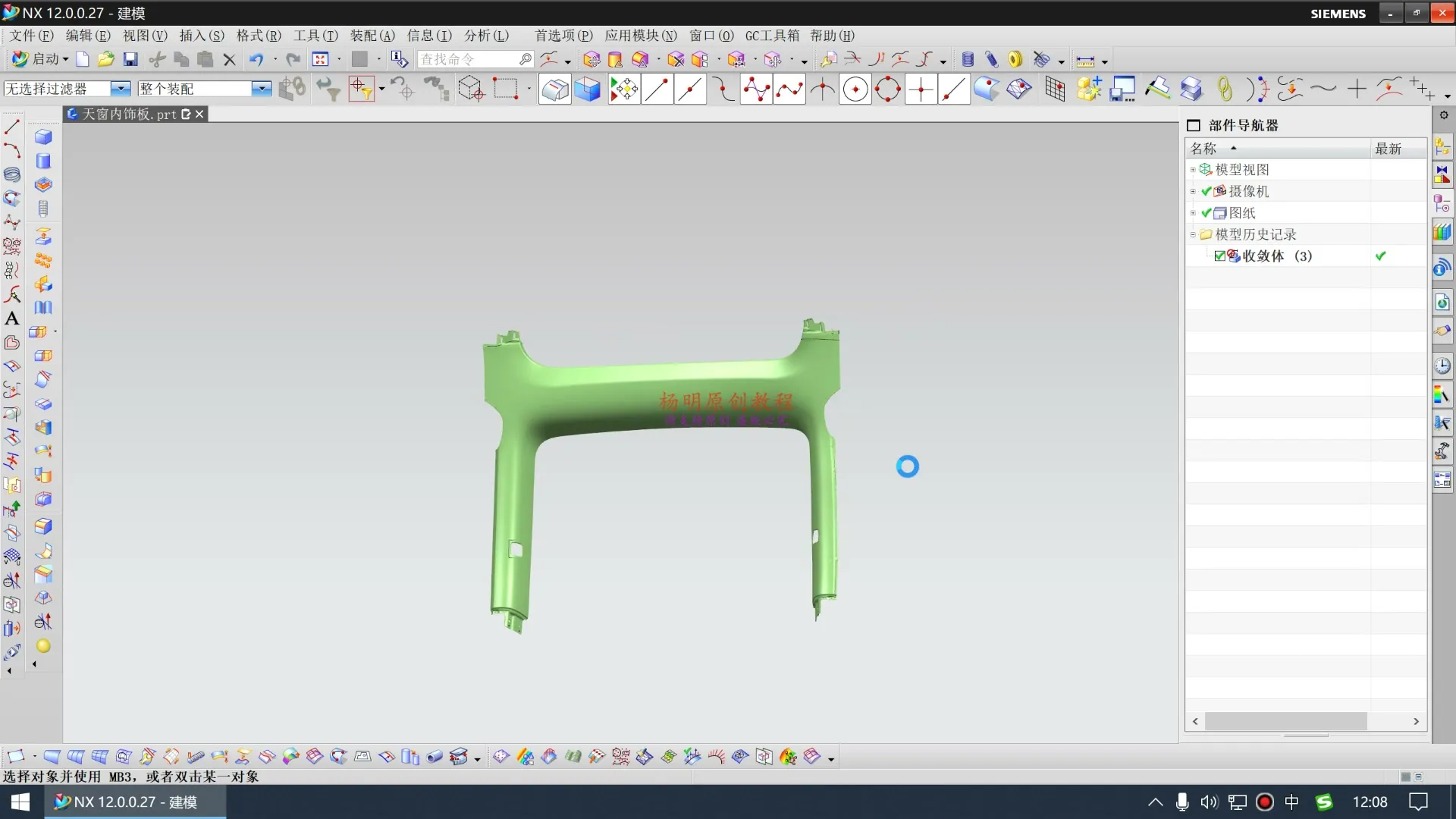Open the 插入(S) menu
Viewport: 1456px width, 819px height.
click(202, 36)
